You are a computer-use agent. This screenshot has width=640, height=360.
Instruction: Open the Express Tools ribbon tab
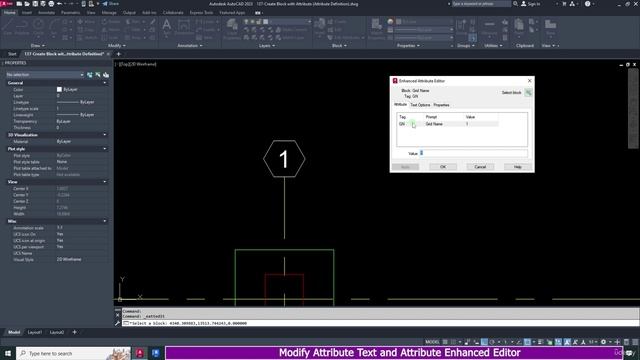[x=201, y=13]
